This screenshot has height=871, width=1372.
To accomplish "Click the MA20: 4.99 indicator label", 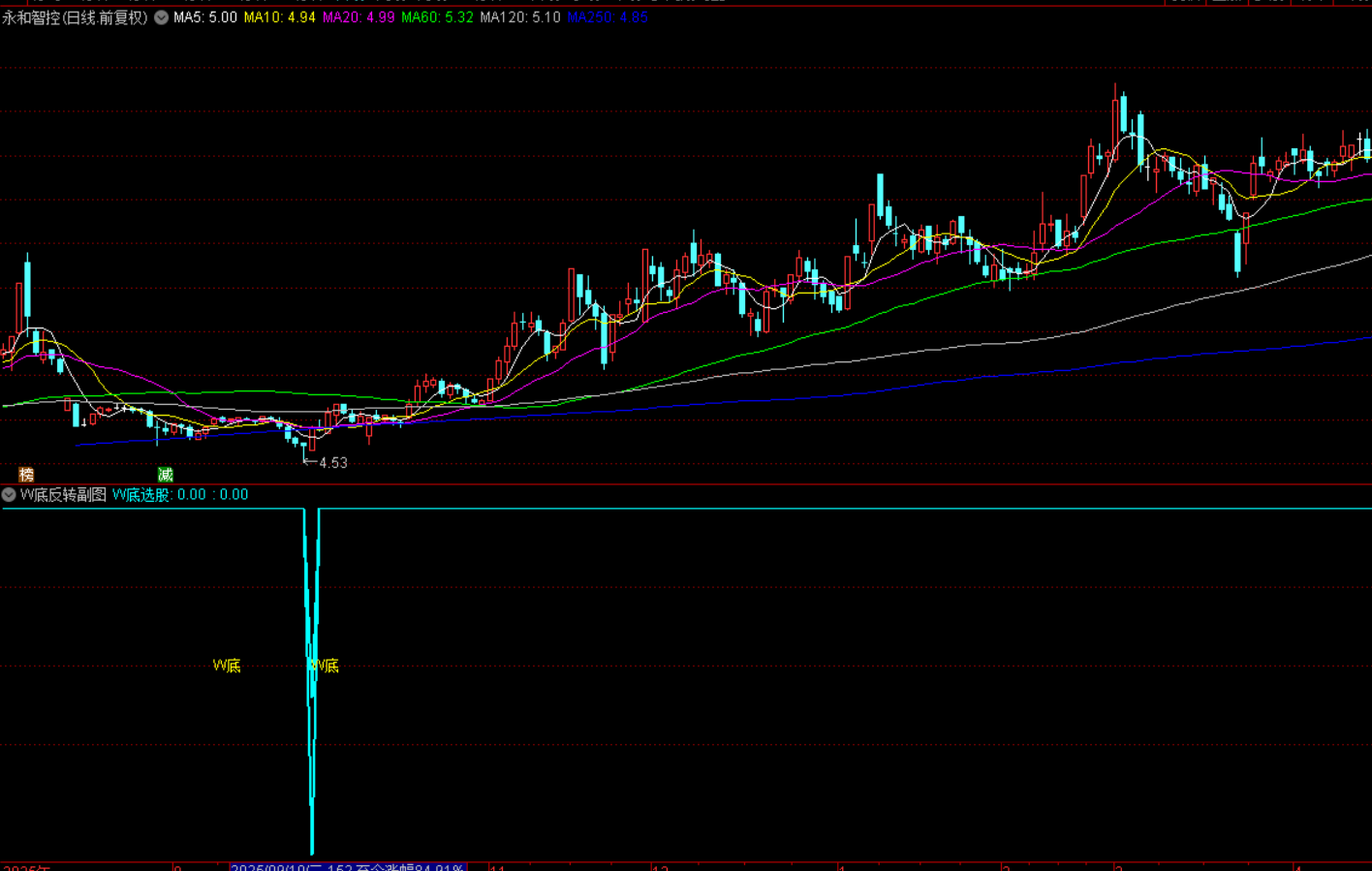I will click(x=359, y=17).
